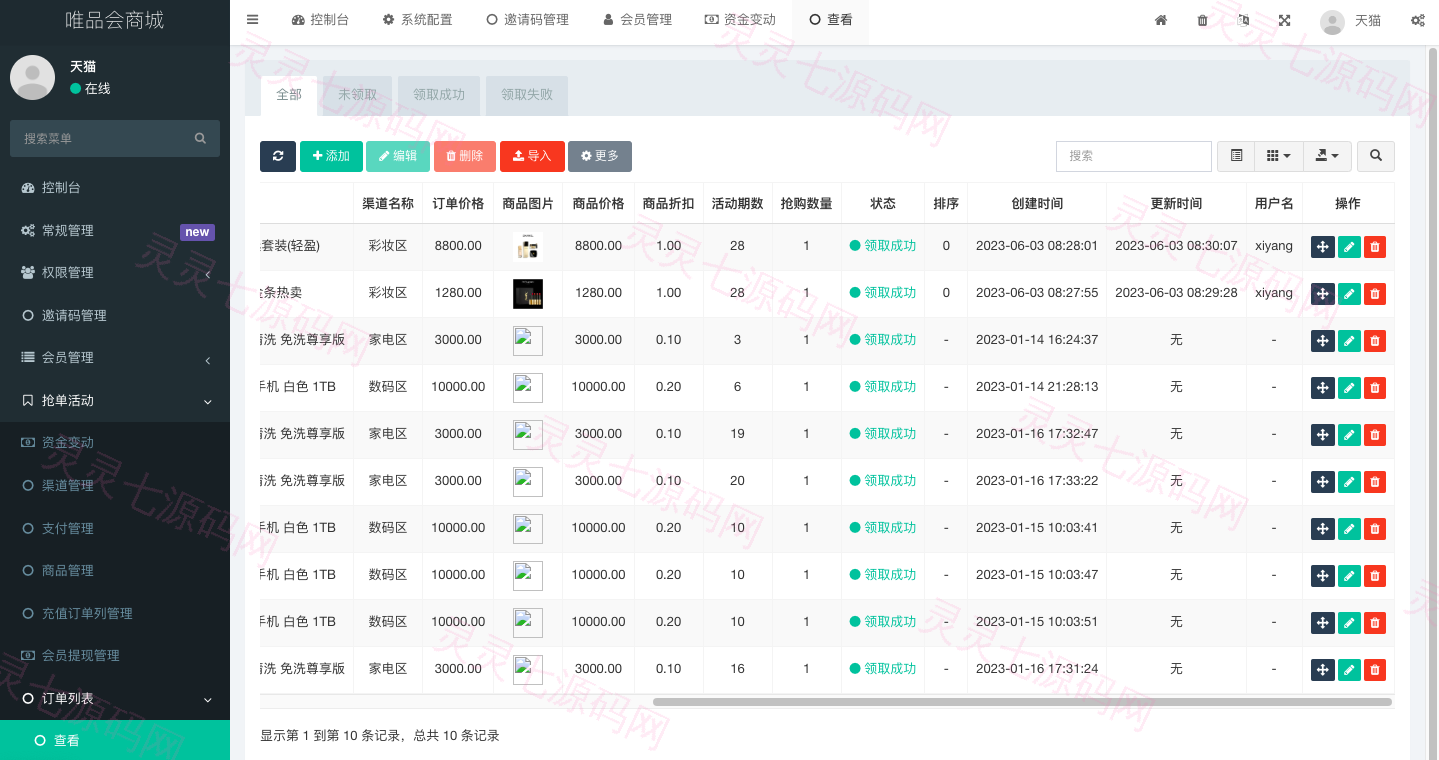The image size is (1439, 760).
Task: Click the 删除 toolbar button
Action: [x=464, y=156]
